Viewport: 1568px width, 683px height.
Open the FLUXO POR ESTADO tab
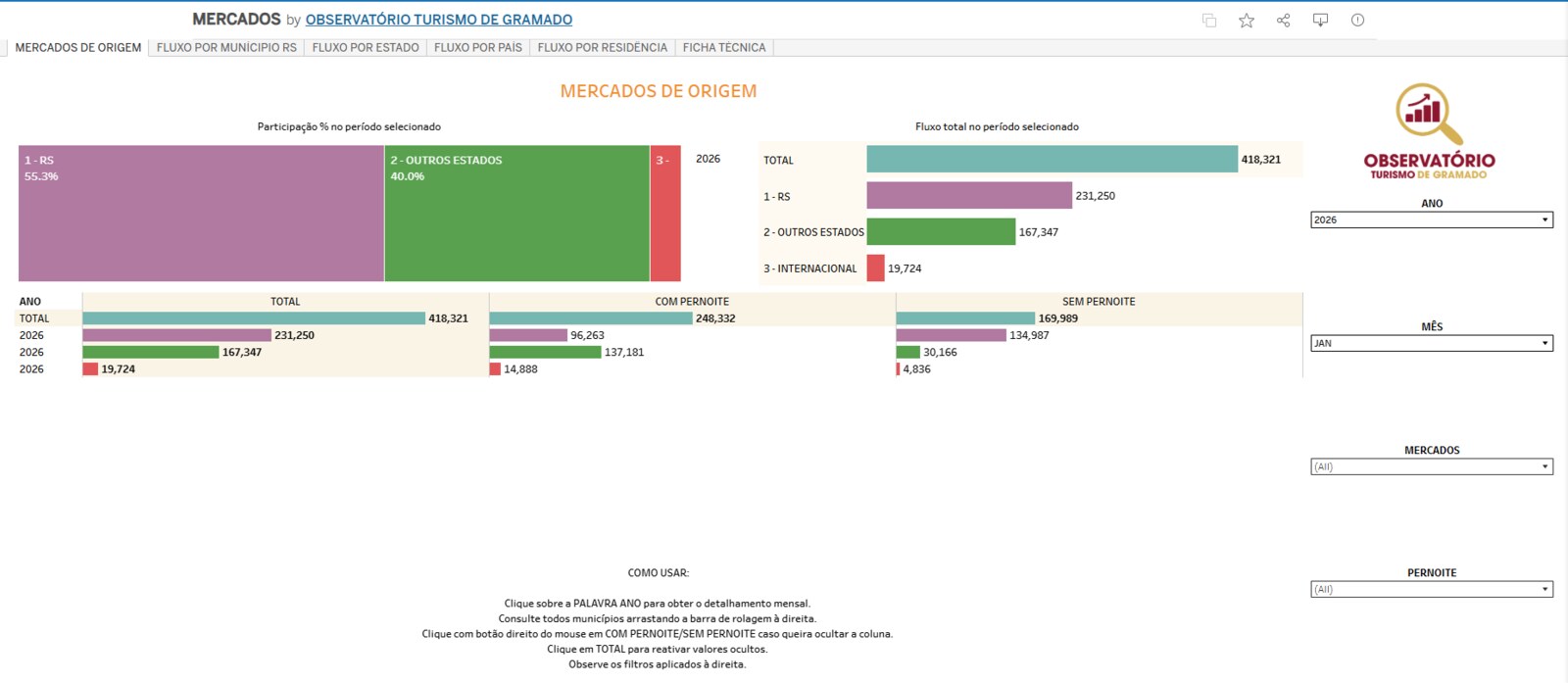[x=366, y=47]
